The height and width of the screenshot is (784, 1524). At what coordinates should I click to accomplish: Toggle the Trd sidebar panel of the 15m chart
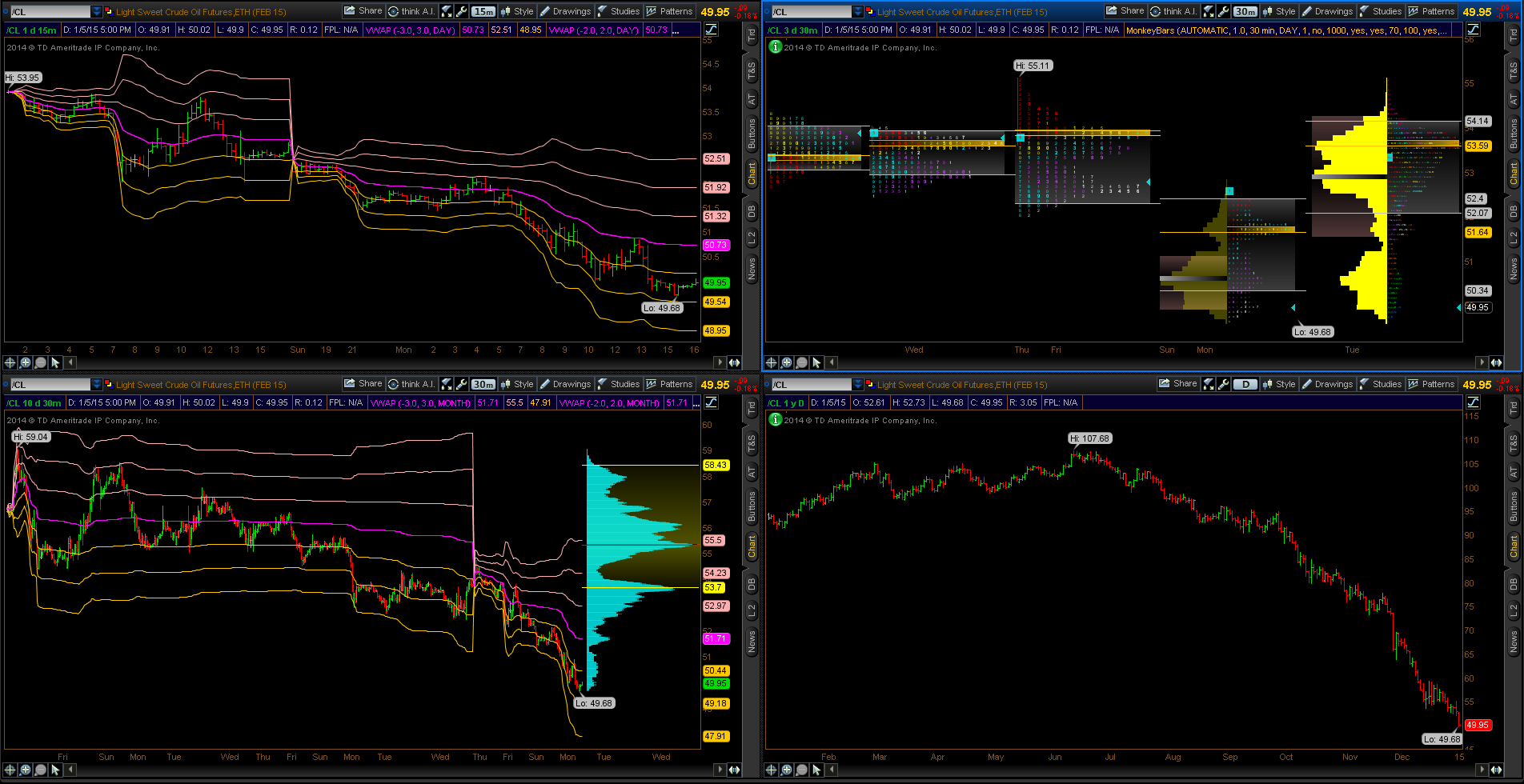point(752,36)
